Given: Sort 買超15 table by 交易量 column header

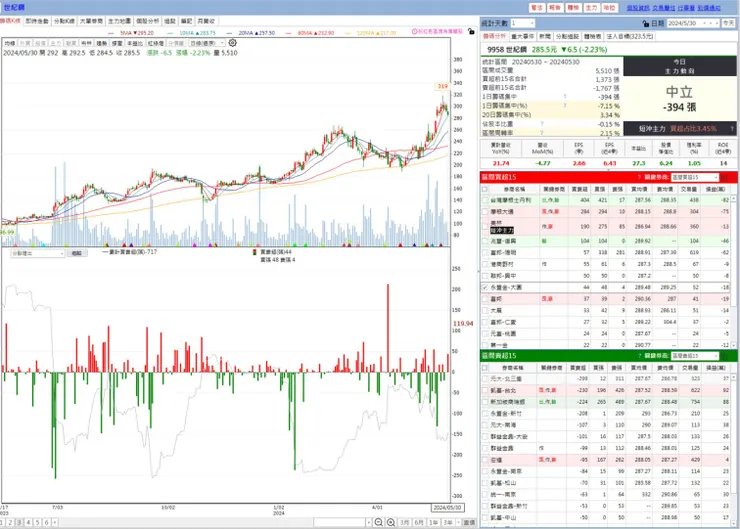Looking at the screenshot, I should [689, 189].
